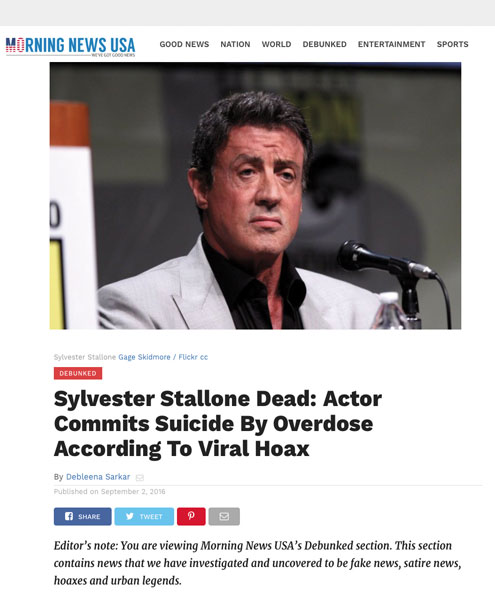This screenshot has width=495, height=610.
Task: Share the article on Facebook
Action: (x=82, y=516)
